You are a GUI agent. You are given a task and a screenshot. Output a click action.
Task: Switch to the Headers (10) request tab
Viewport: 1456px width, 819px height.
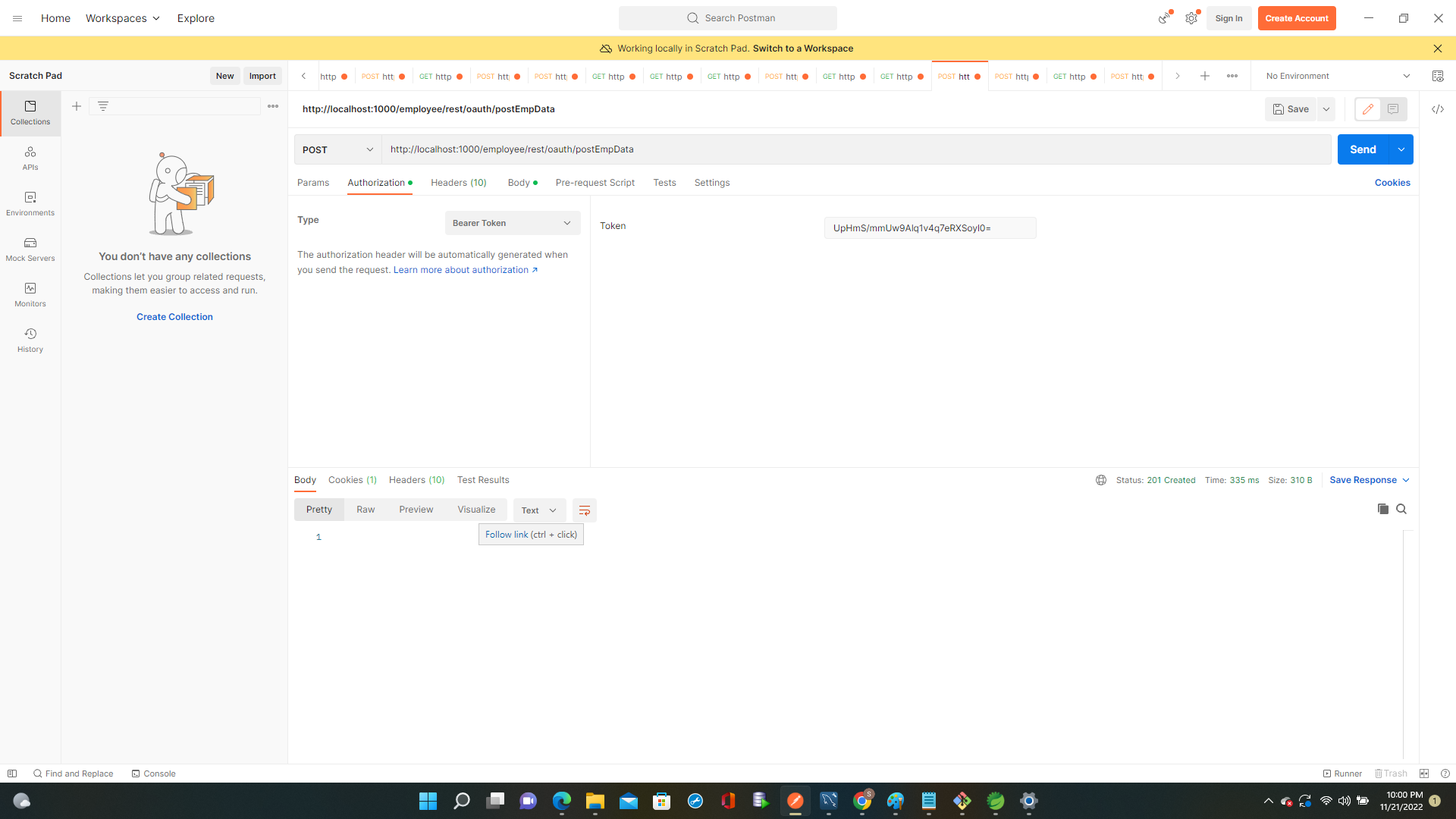(458, 182)
